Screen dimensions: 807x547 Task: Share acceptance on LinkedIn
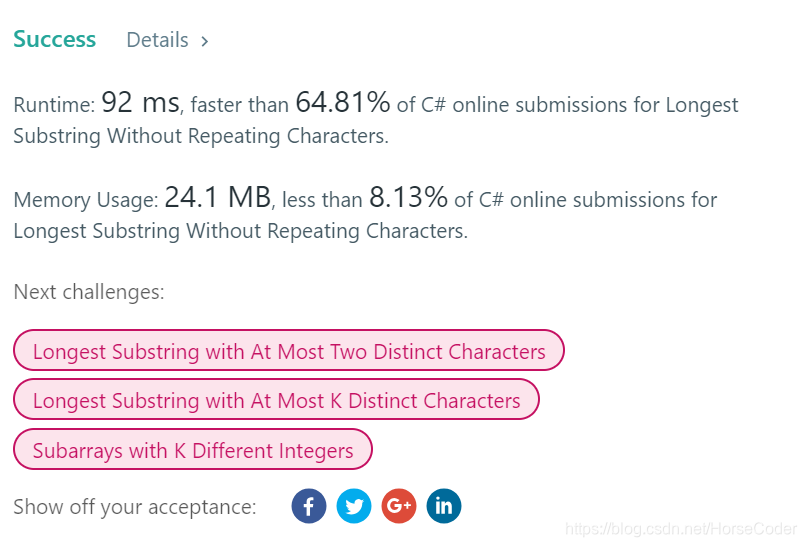(444, 506)
